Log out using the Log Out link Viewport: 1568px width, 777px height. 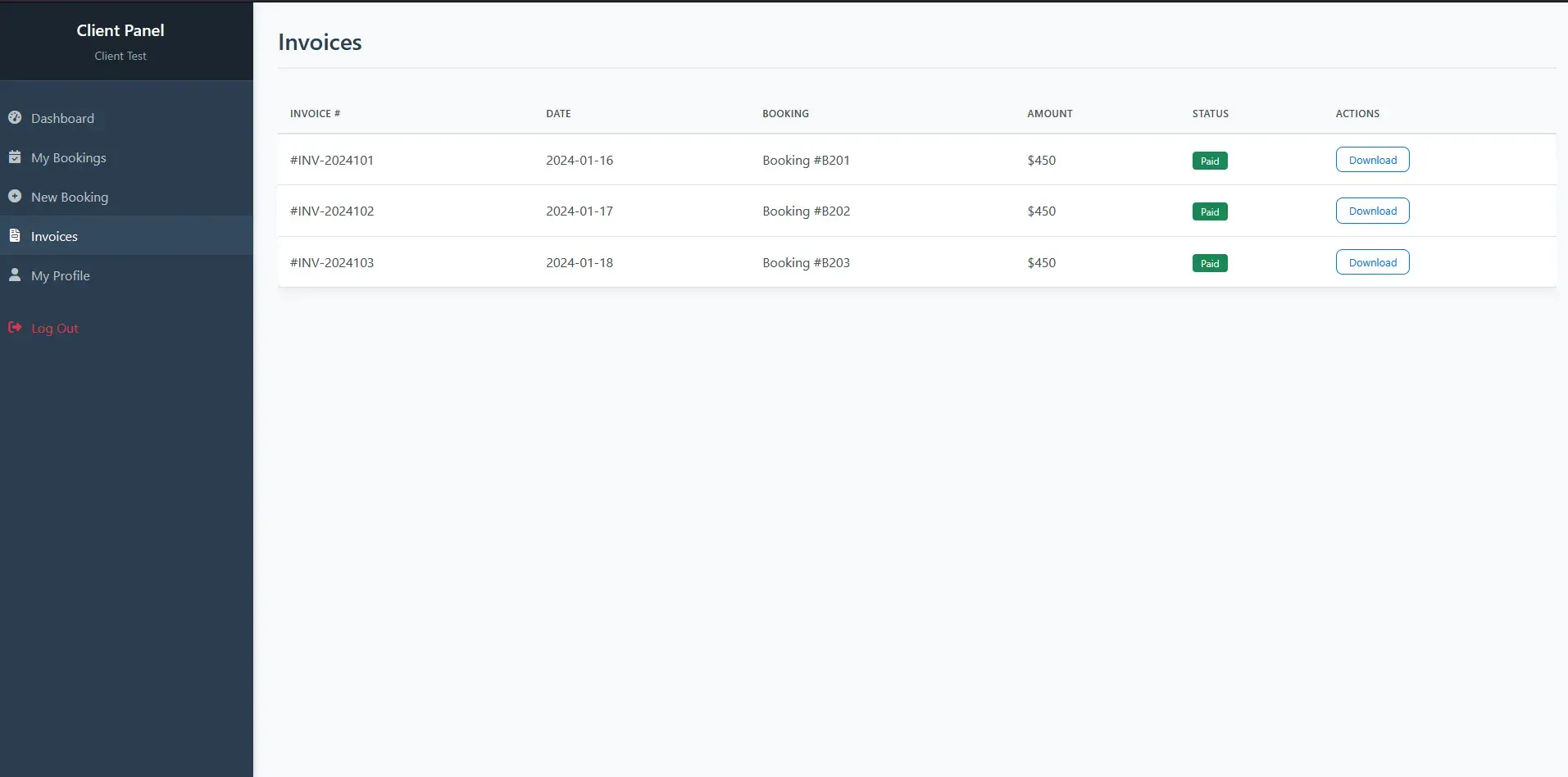pyautogui.click(x=55, y=328)
